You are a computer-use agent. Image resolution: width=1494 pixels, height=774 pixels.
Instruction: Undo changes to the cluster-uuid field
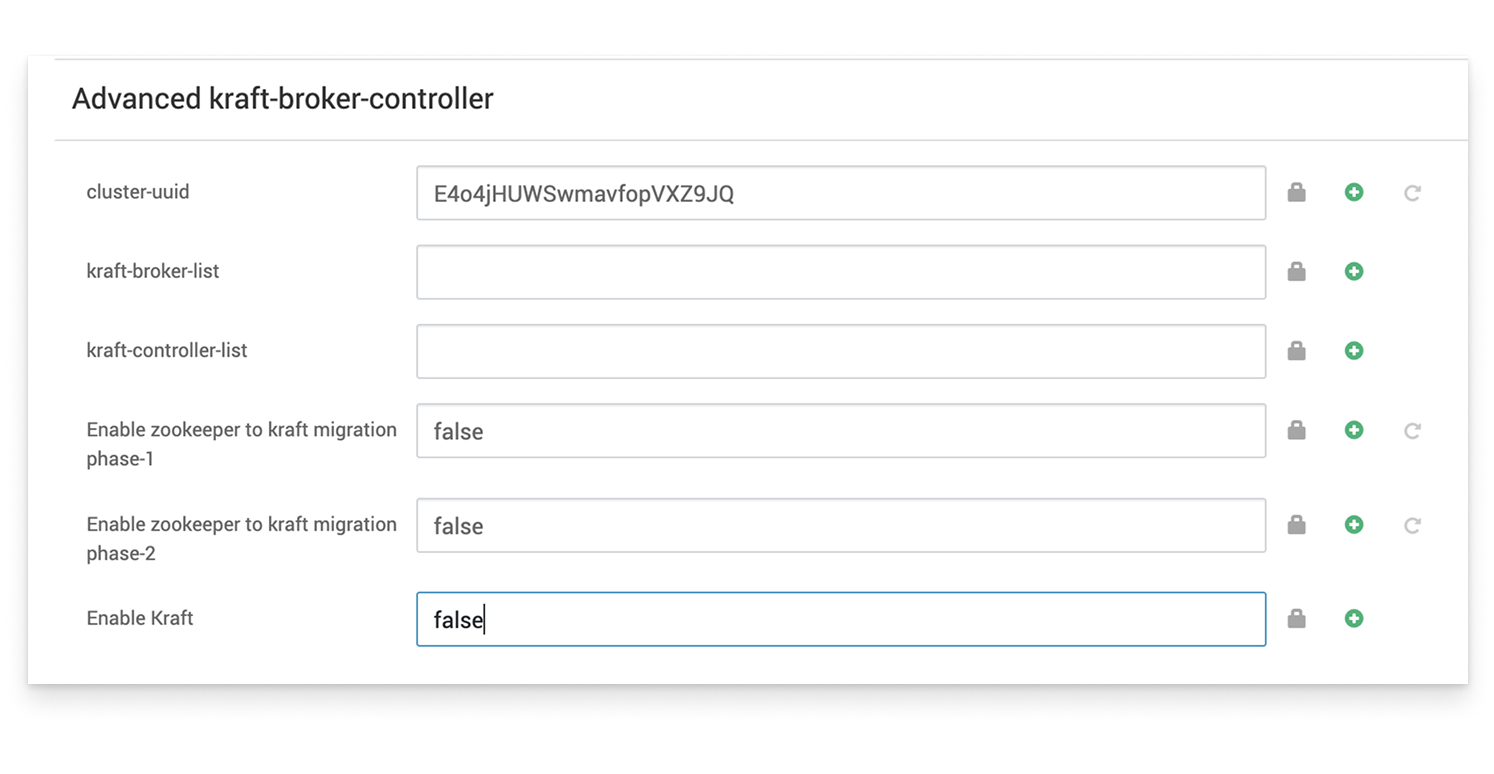(x=1412, y=193)
